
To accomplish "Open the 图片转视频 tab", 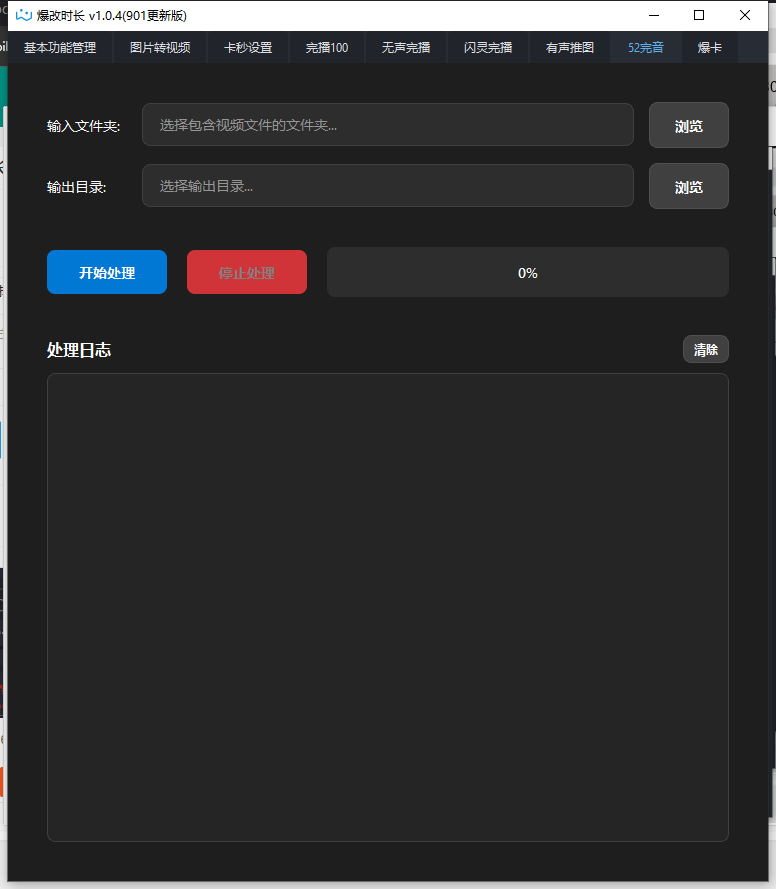I will click(x=160, y=47).
